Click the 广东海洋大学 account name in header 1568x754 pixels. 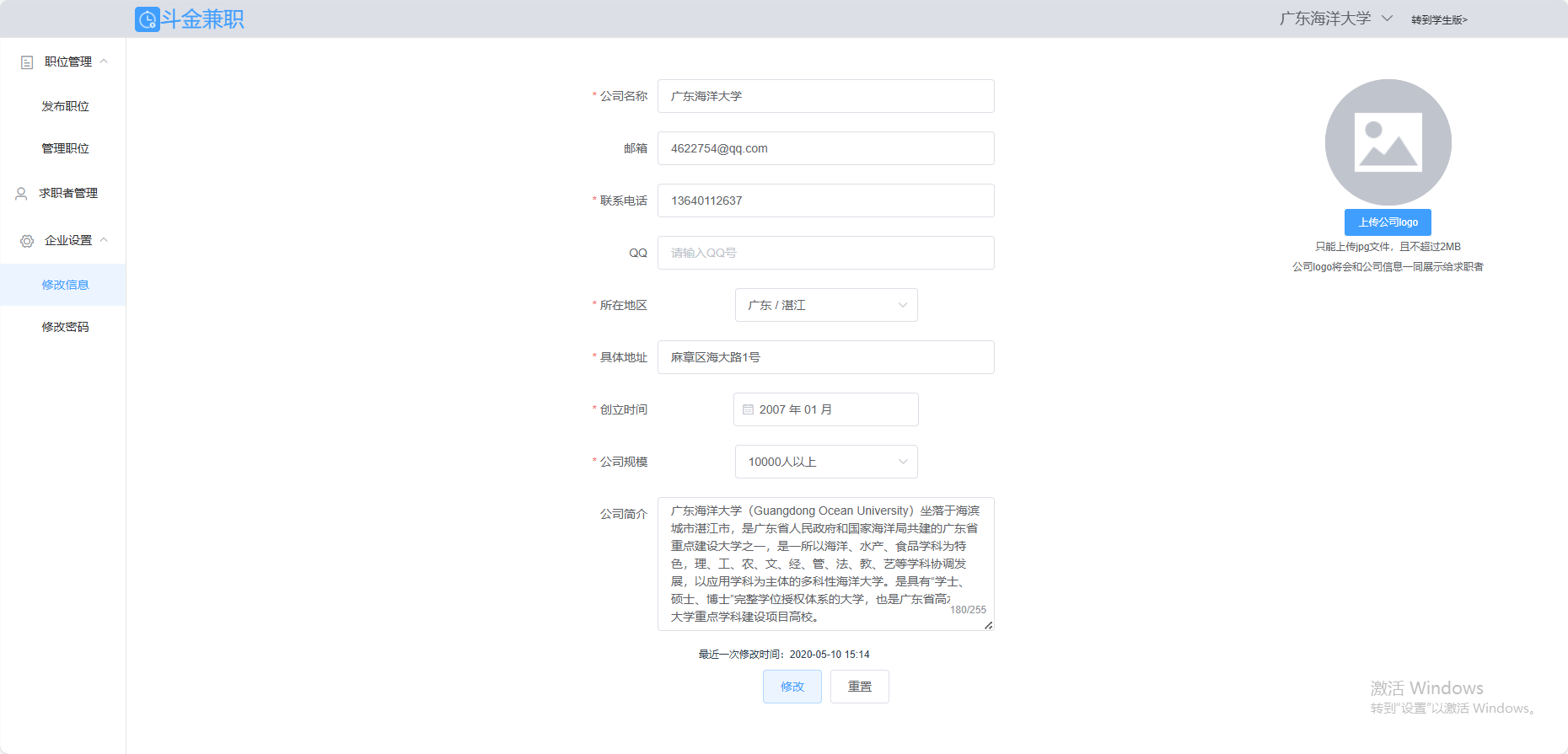[x=1325, y=19]
